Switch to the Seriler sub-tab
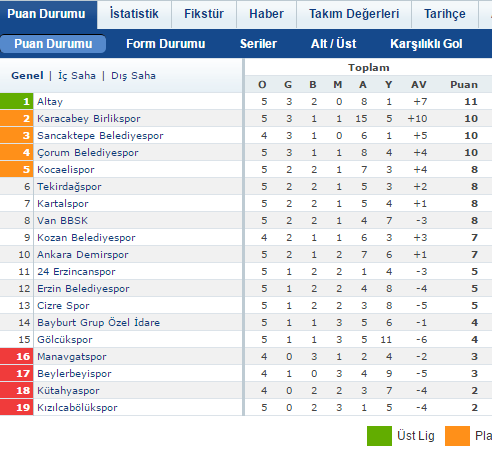 (258, 44)
